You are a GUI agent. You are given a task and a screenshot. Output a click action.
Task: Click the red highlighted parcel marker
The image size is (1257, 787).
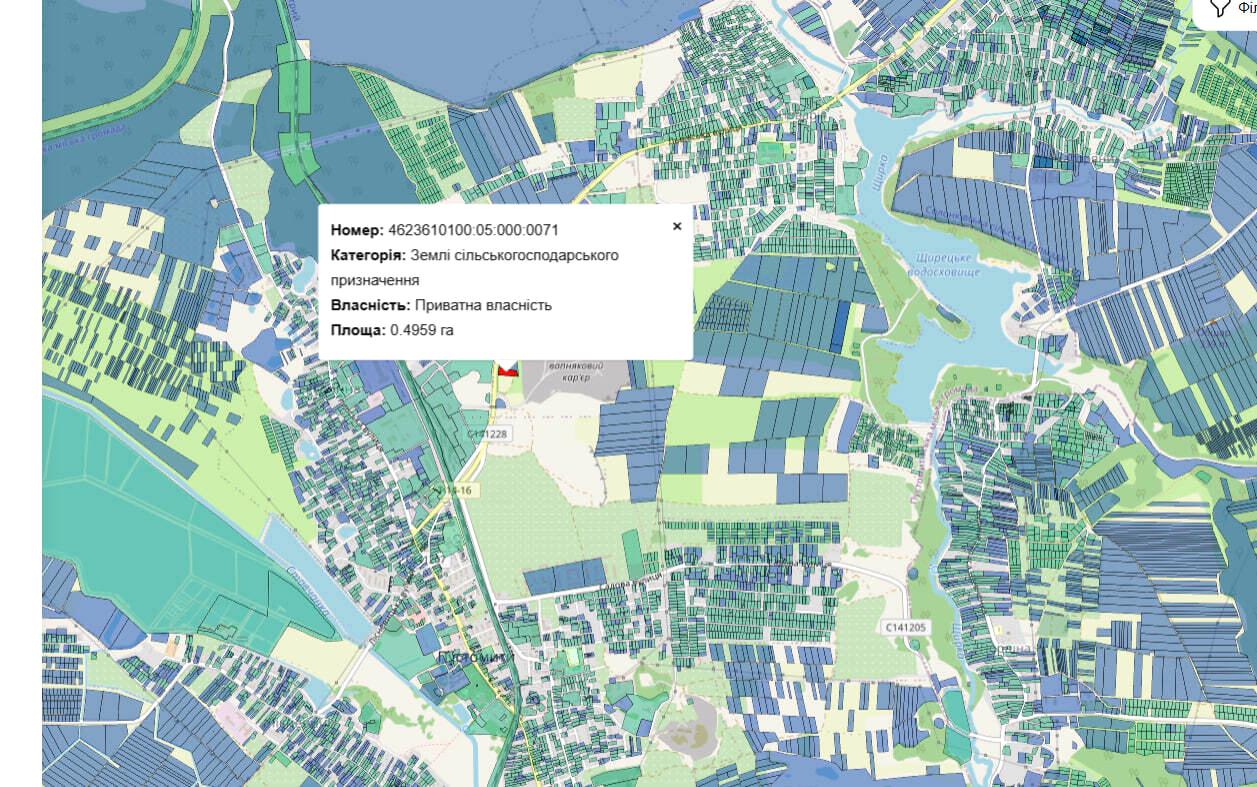507,368
